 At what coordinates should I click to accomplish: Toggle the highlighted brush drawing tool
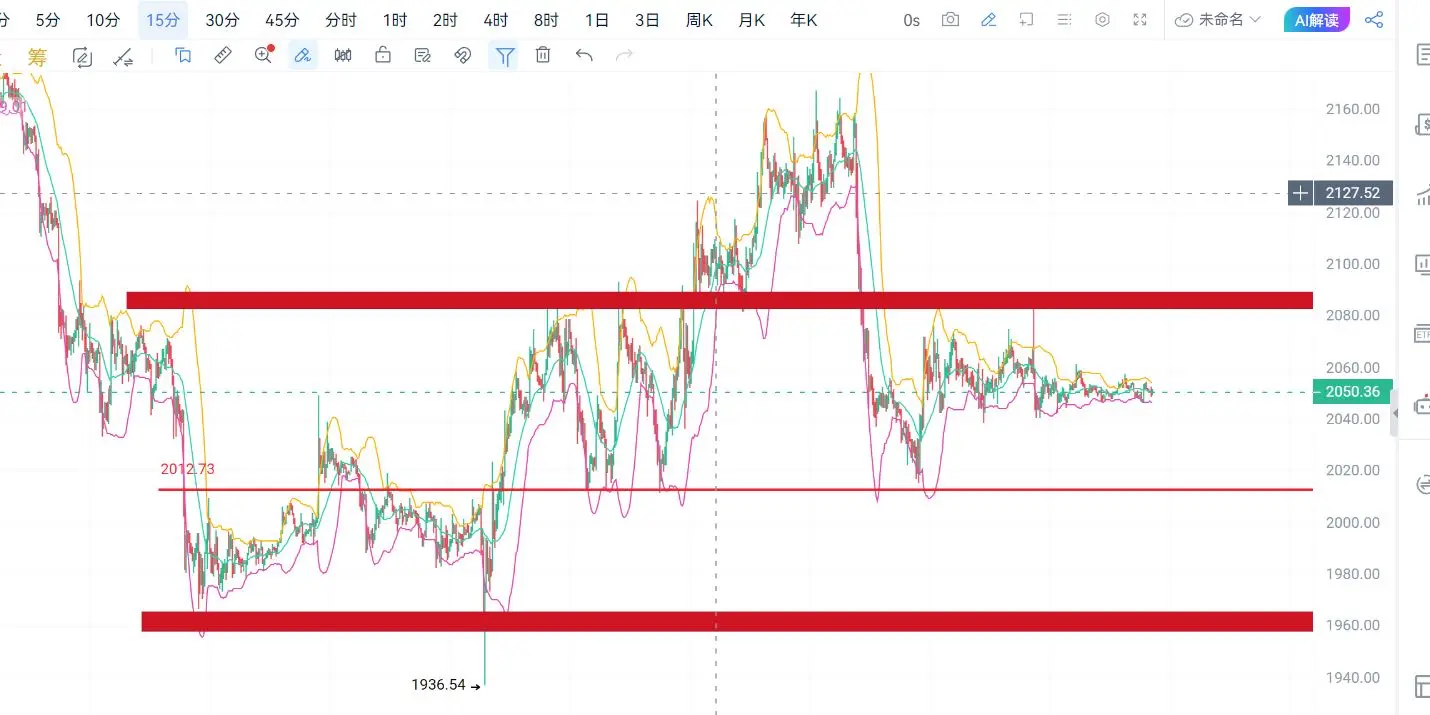pyautogui.click(x=303, y=56)
